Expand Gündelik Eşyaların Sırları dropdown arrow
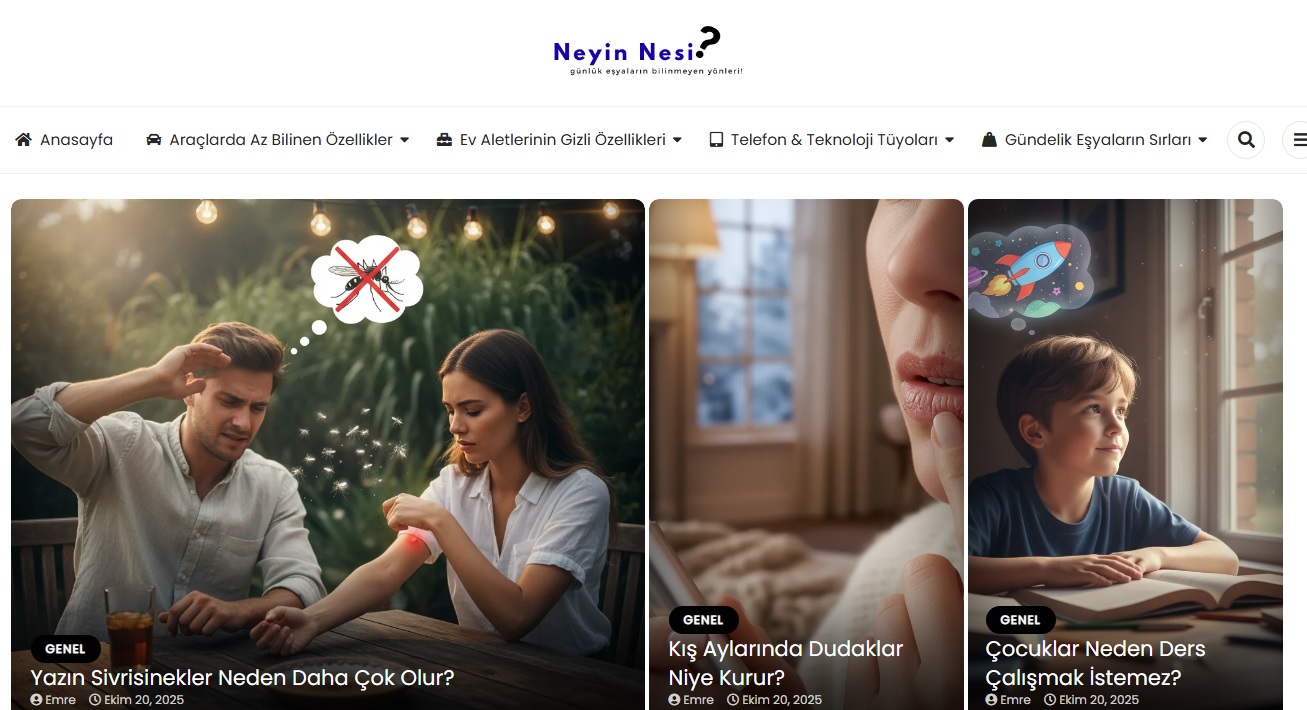The height and width of the screenshot is (710, 1307). [x=1202, y=140]
